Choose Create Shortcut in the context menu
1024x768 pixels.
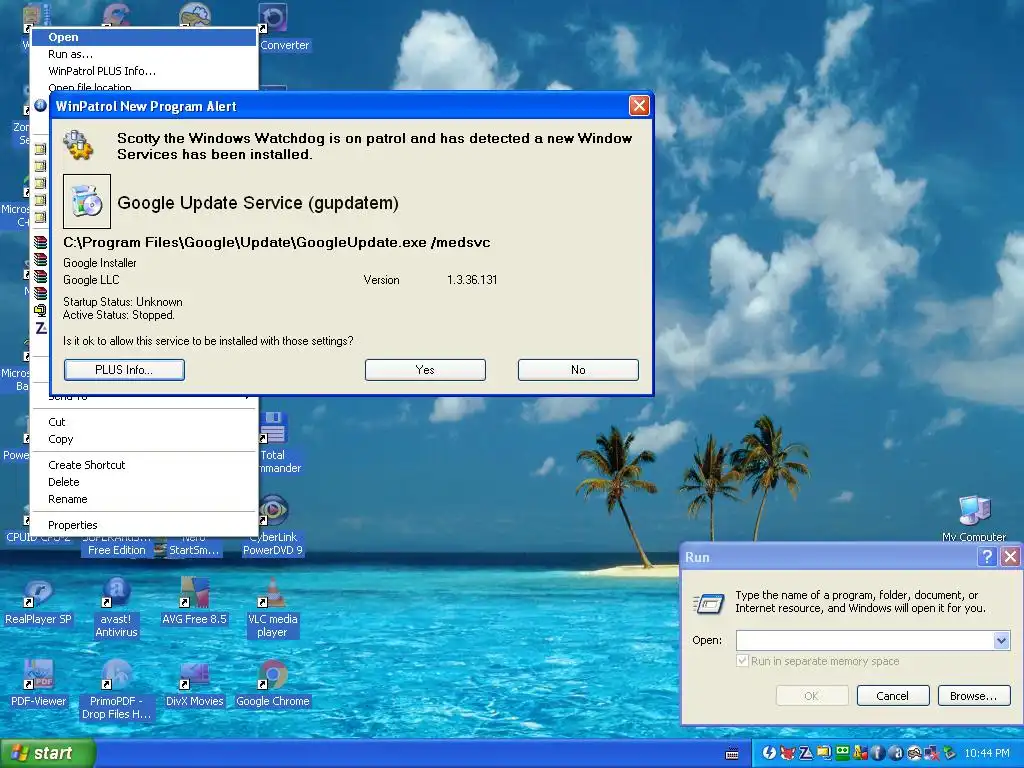(x=143, y=465)
